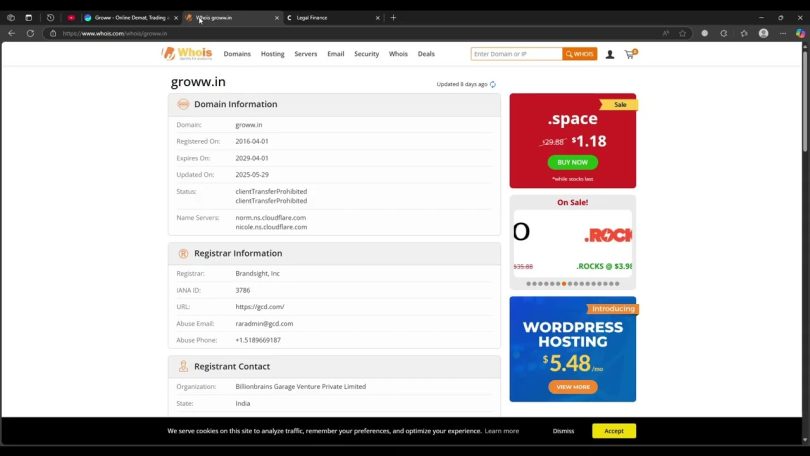Click the site info lock icon in address bar
Screen dimensions: 810x456
pos(53,33)
